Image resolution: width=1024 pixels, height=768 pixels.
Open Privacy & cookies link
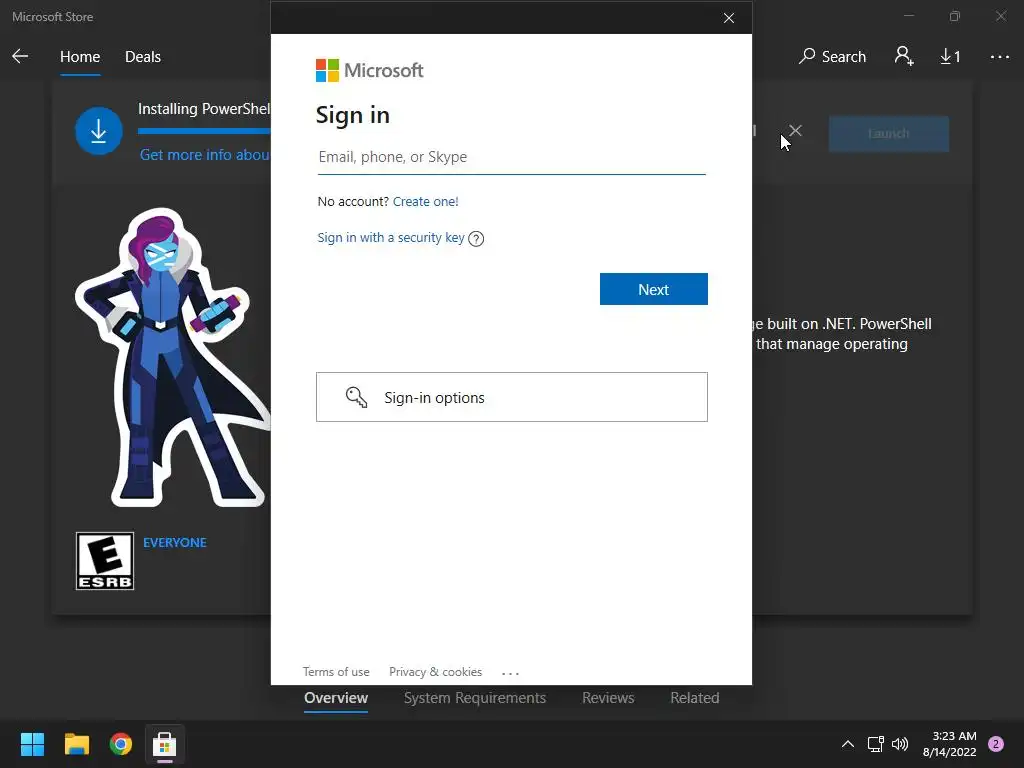(x=436, y=672)
